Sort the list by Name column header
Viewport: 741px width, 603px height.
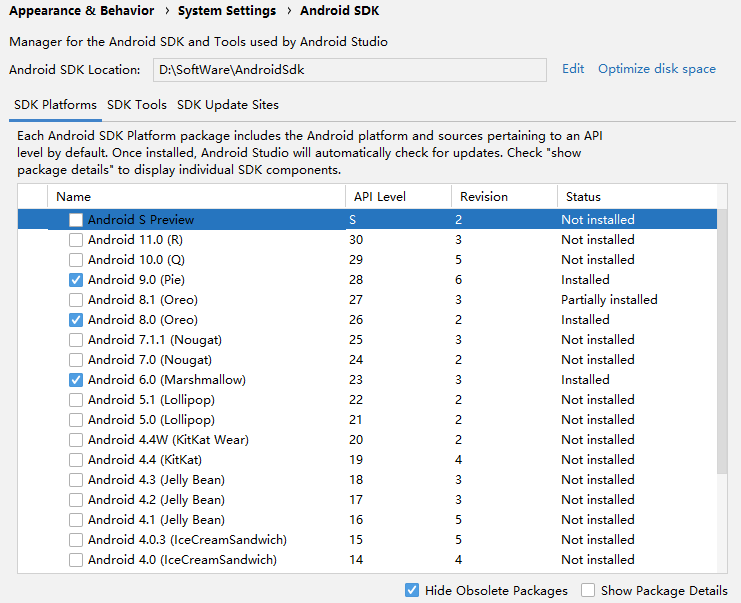(195, 197)
